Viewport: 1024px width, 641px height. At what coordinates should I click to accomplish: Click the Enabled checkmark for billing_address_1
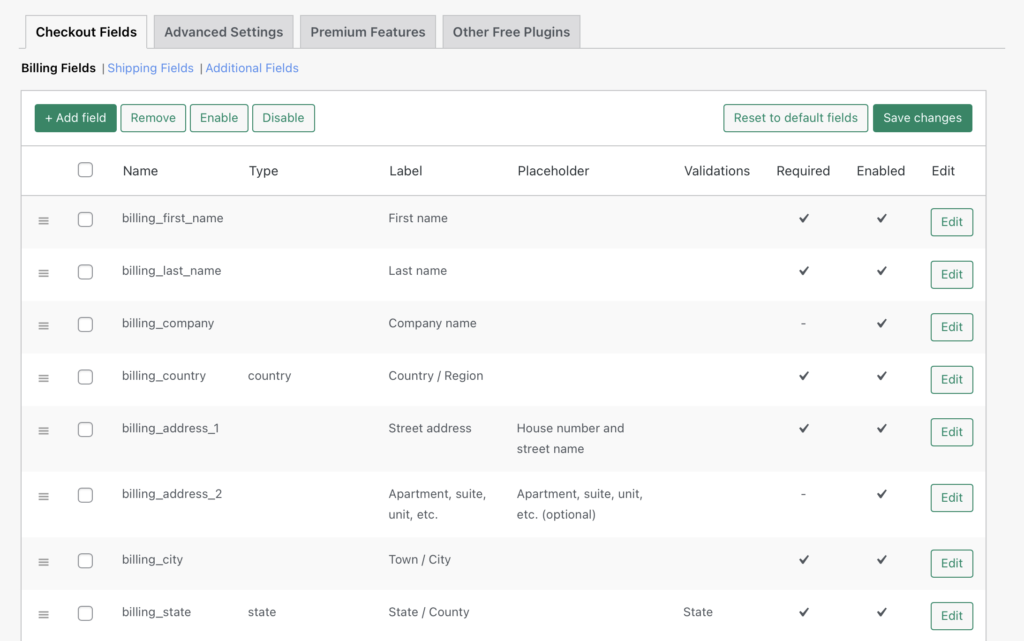tap(882, 428)
